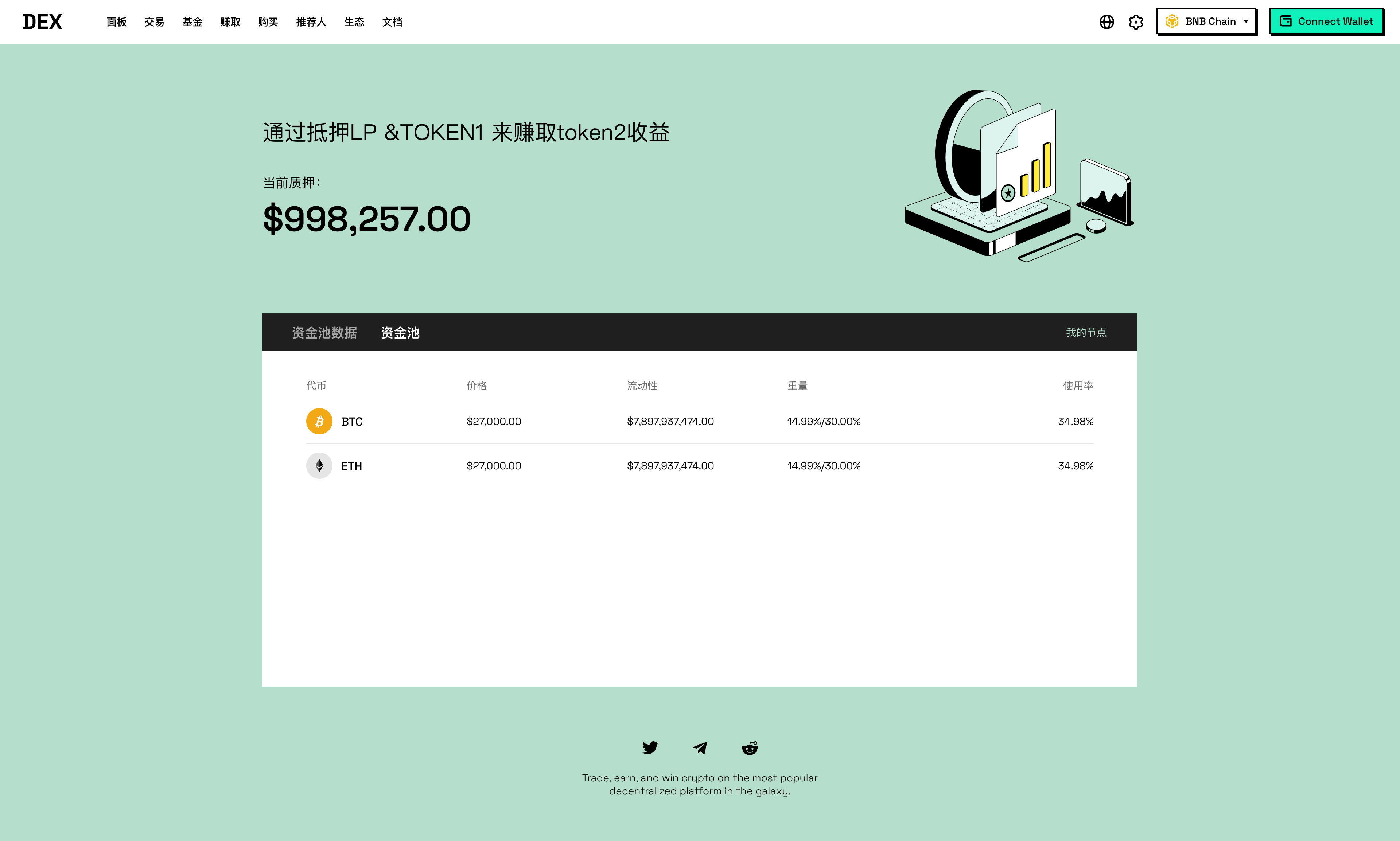1400x841 pixels.
Task: Open the Reddit link in footer
Action: (750, 747)
